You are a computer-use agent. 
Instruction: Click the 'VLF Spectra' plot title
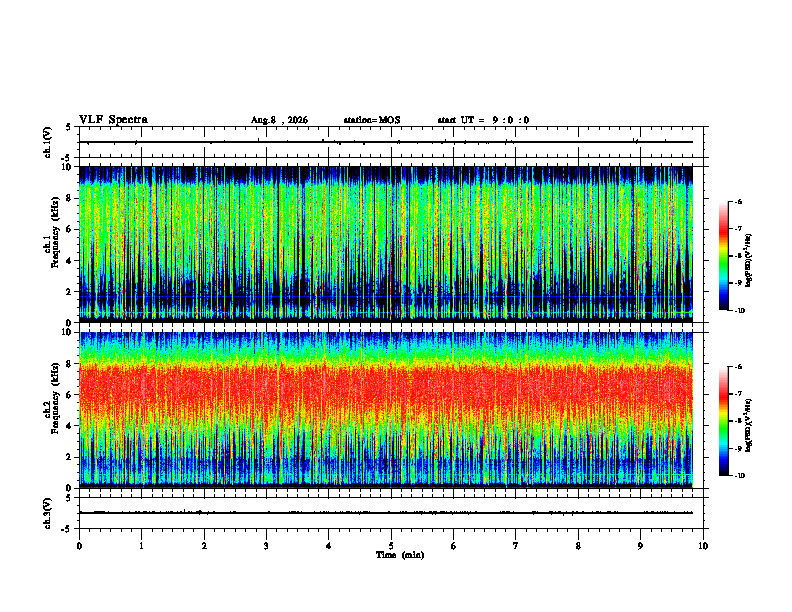click(x=113, y=120)
